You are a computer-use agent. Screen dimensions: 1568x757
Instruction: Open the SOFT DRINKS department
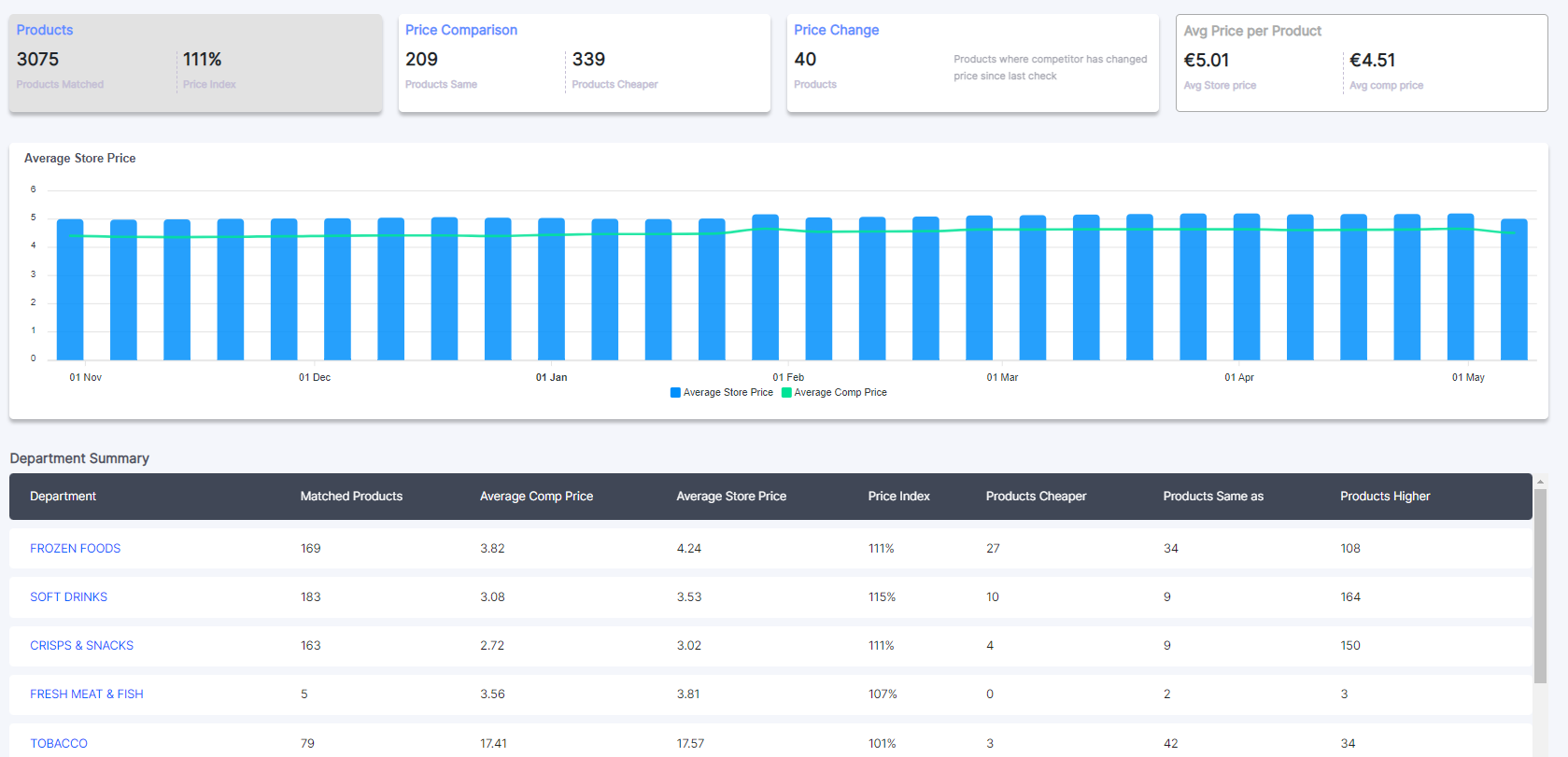point(68,597)
